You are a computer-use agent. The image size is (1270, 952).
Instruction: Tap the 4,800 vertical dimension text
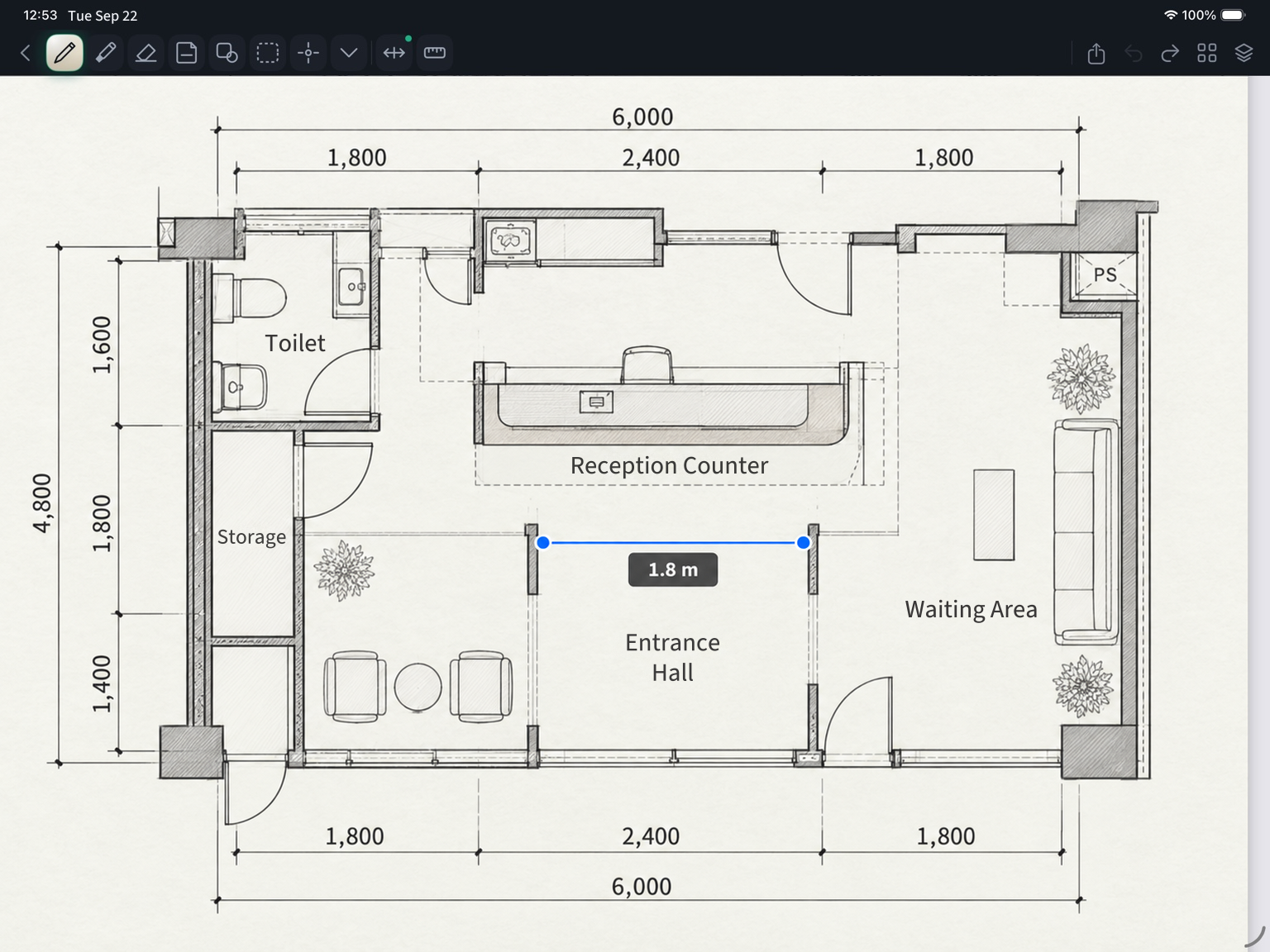(41, 503)
